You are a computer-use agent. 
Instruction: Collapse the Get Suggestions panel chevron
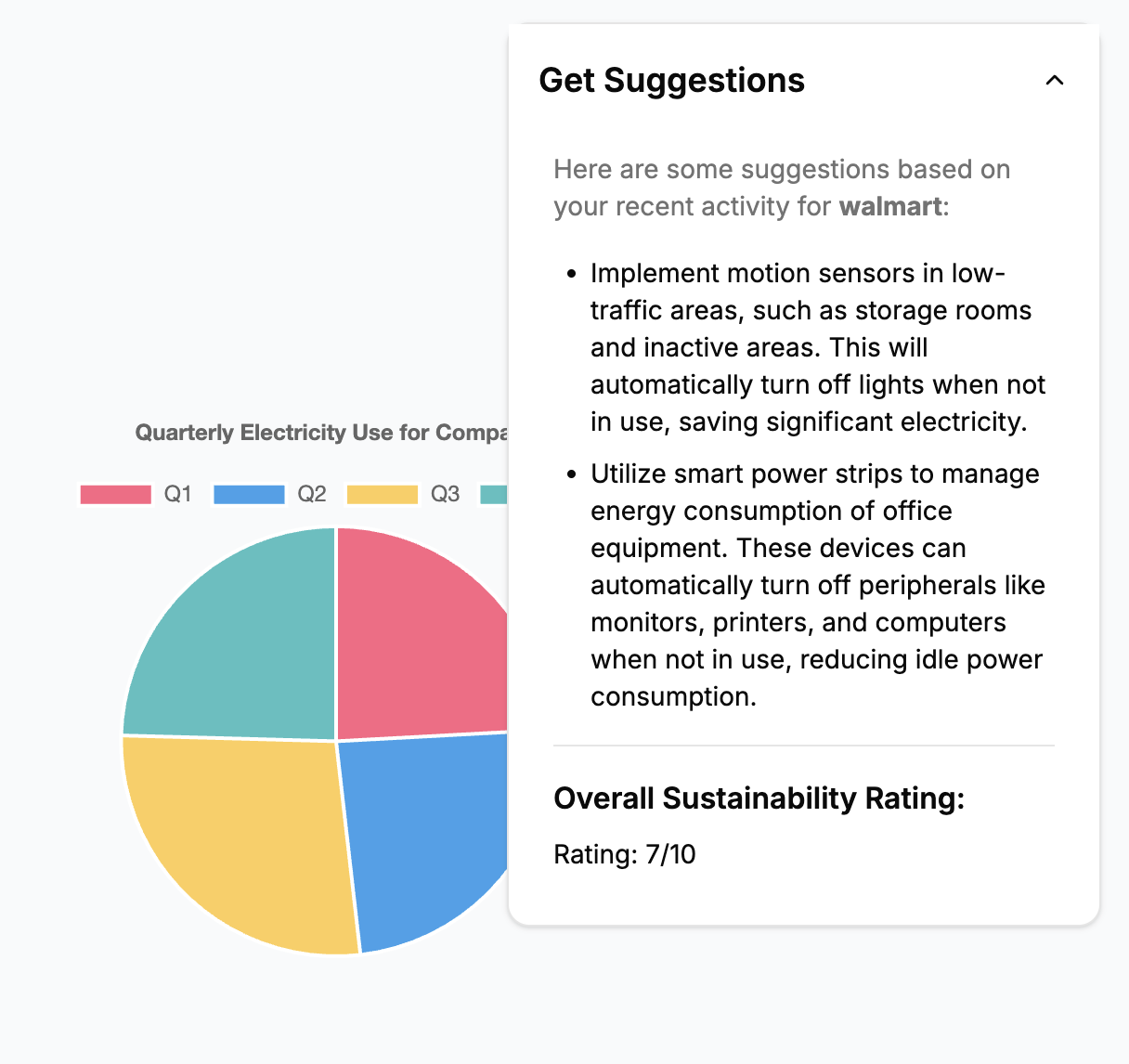pyautogui.click(x=1054, y=81)
